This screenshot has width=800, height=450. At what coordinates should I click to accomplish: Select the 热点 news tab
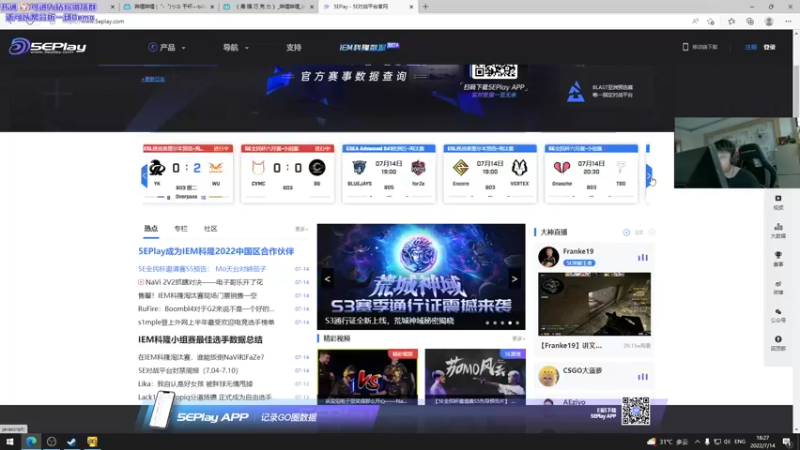(x=151, y=229)
